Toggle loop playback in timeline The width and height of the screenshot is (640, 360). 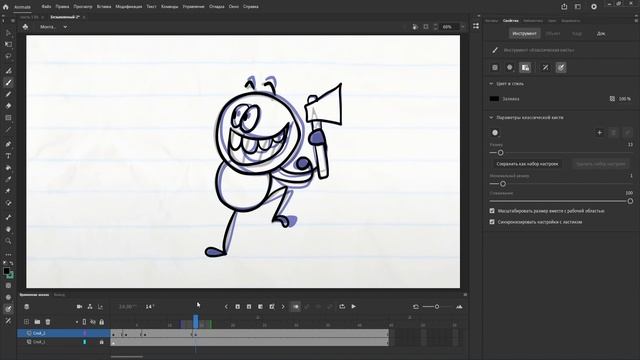point(342,307)
